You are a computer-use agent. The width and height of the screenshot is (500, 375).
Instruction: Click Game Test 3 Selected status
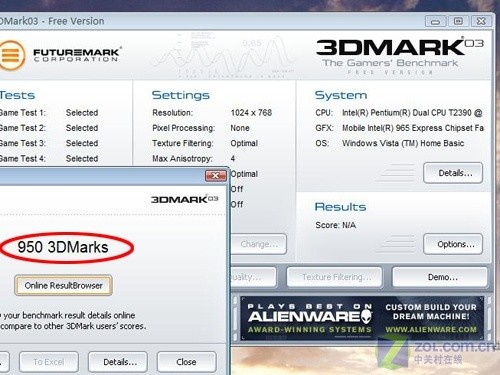82,143
